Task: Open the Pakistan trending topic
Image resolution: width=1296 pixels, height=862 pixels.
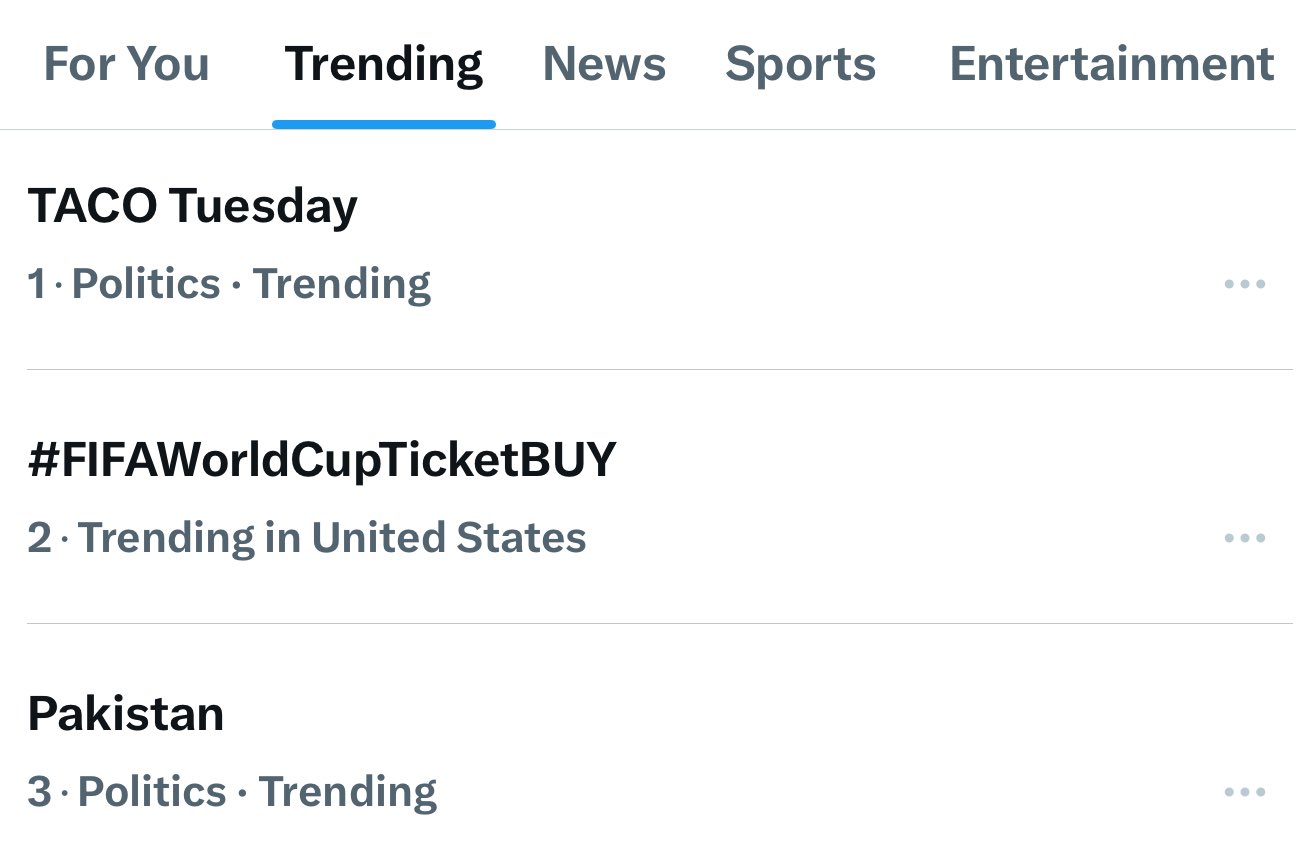Action: coord(126,714)
